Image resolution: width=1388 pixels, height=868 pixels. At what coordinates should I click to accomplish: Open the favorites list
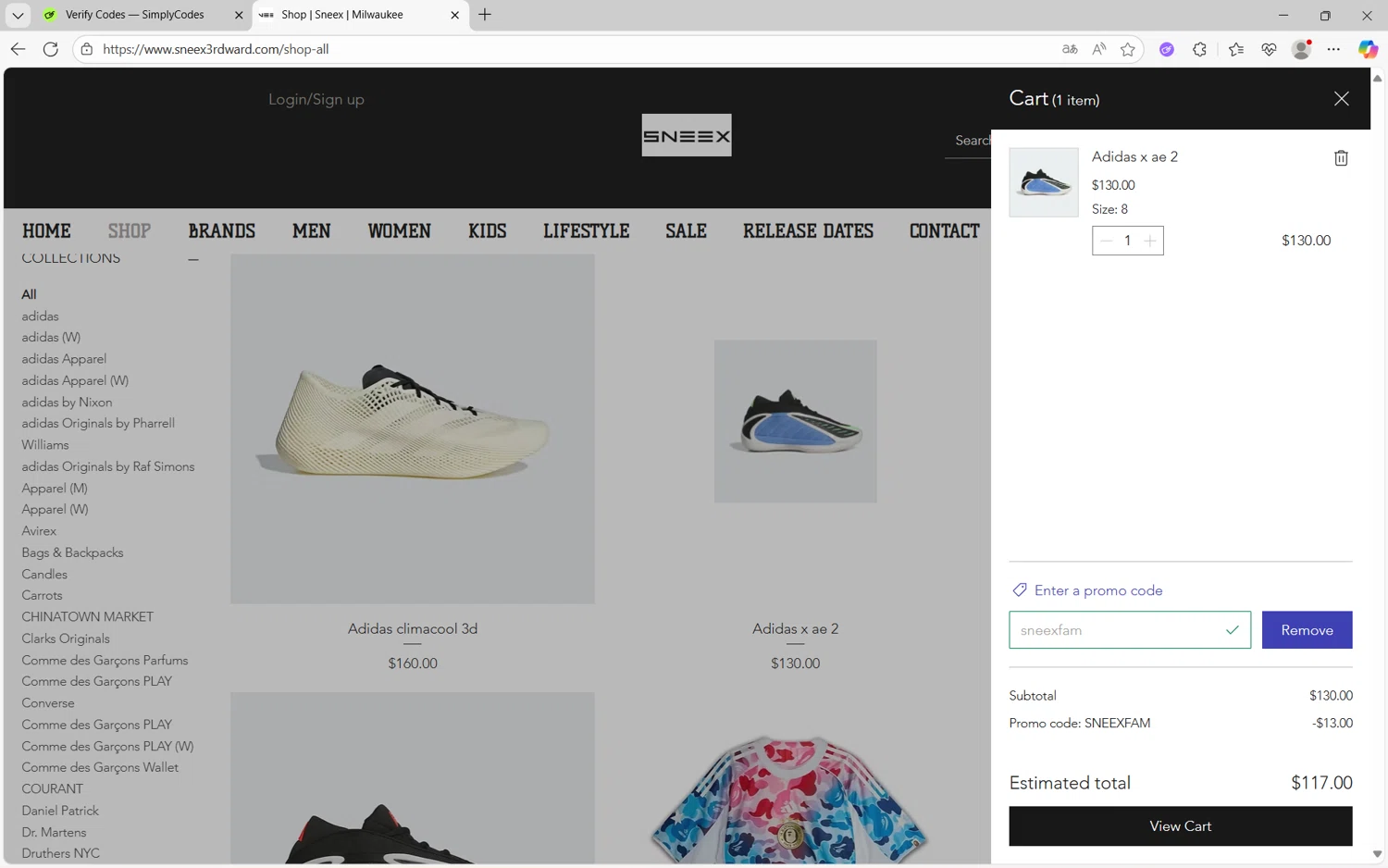click(1236, 49)
